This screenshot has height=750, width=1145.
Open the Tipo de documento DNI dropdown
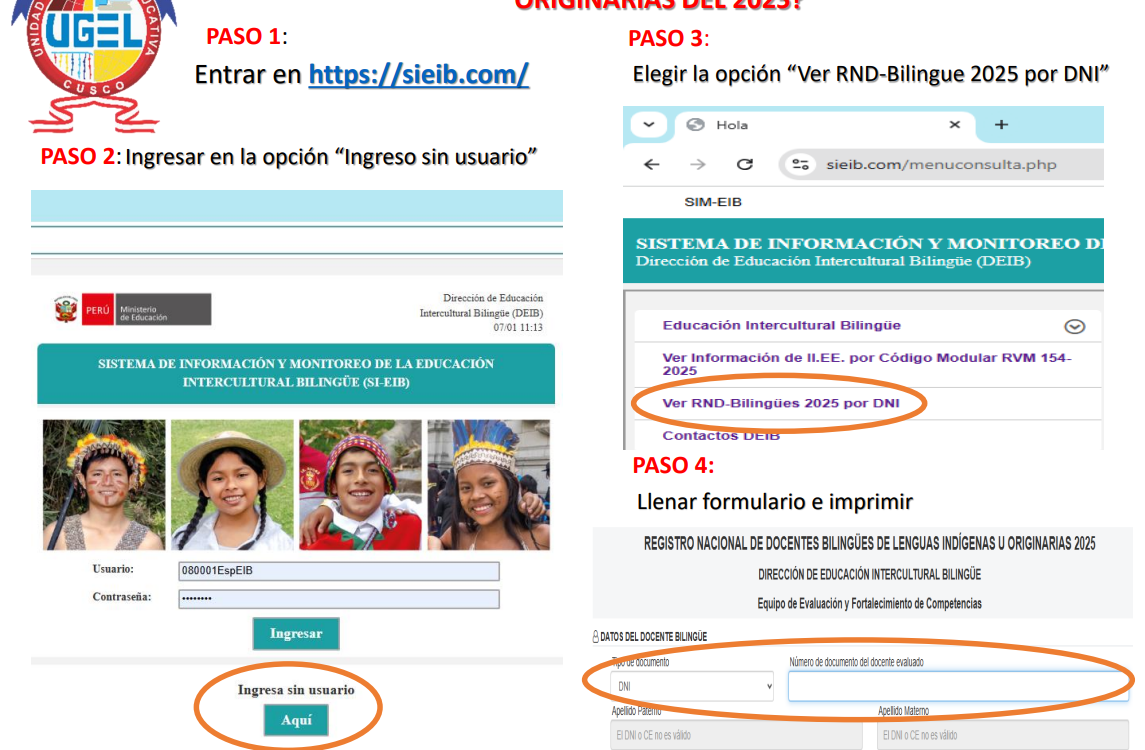[692, 686]
